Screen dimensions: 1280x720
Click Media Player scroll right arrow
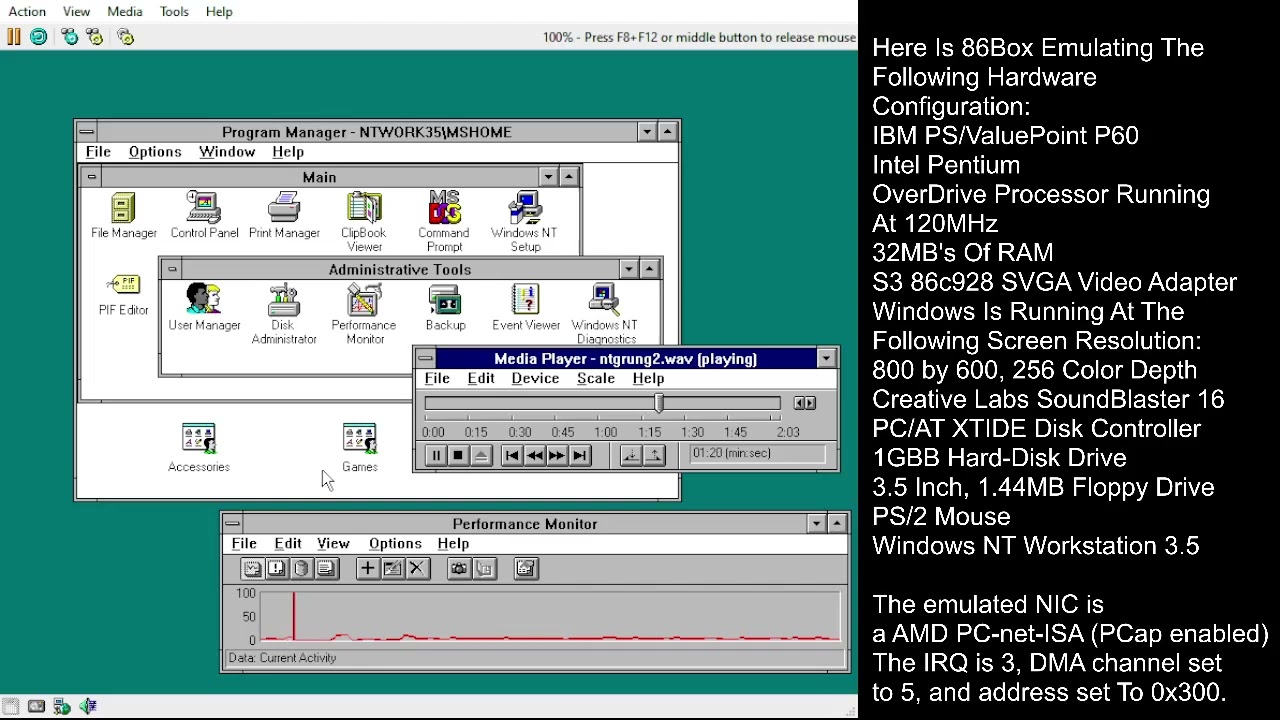click(810, 403)
